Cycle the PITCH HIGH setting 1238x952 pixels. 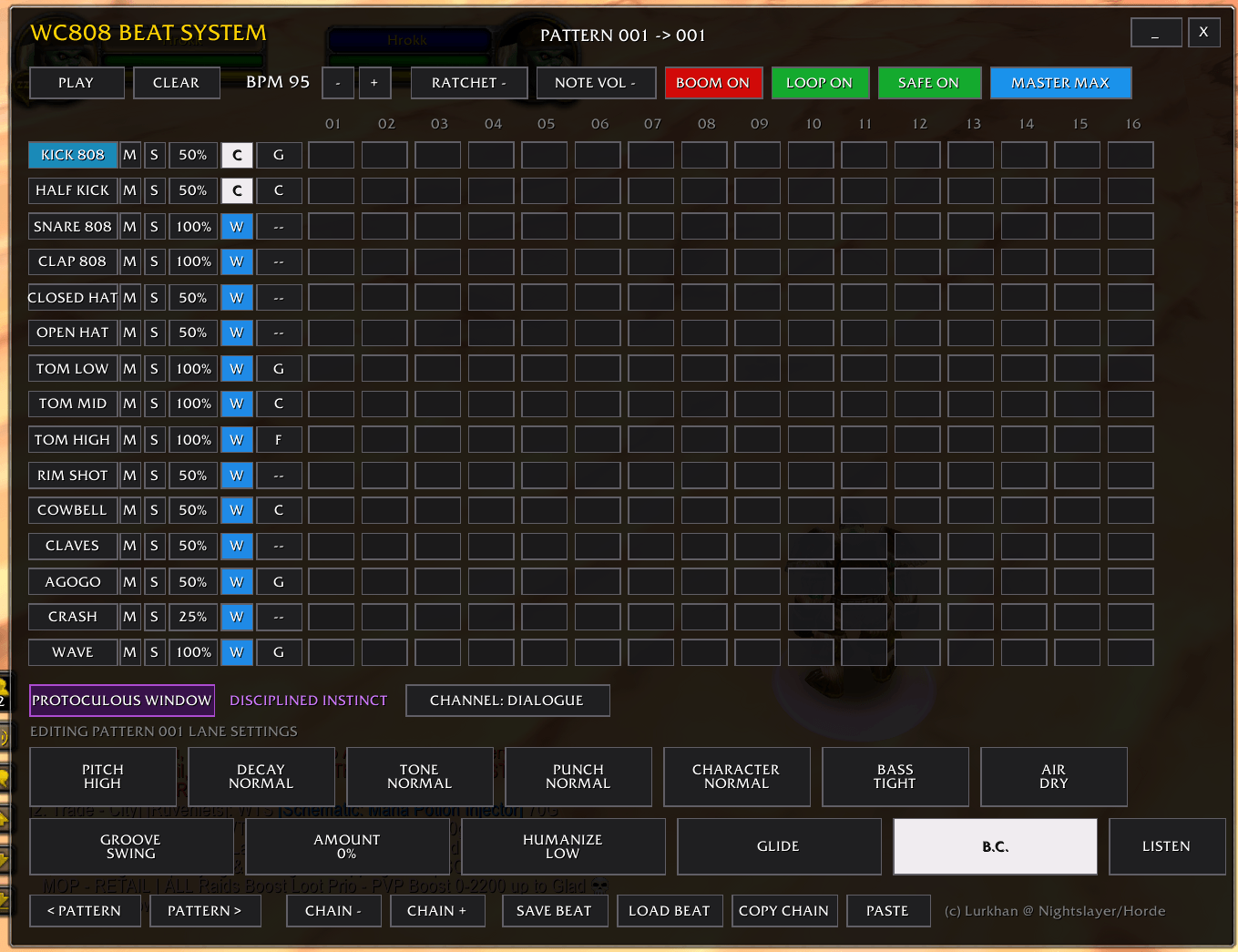pos(103,777)
